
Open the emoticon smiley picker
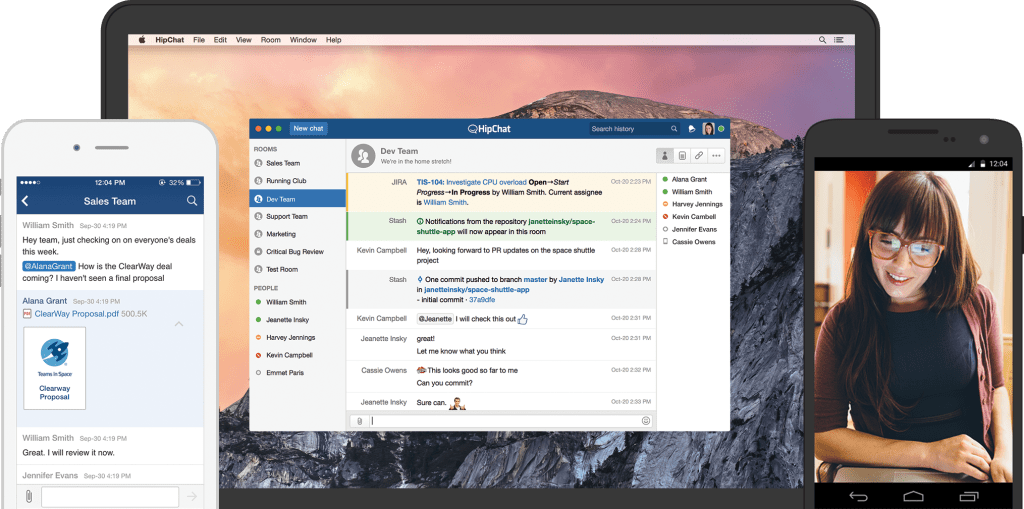click(646, 421)
